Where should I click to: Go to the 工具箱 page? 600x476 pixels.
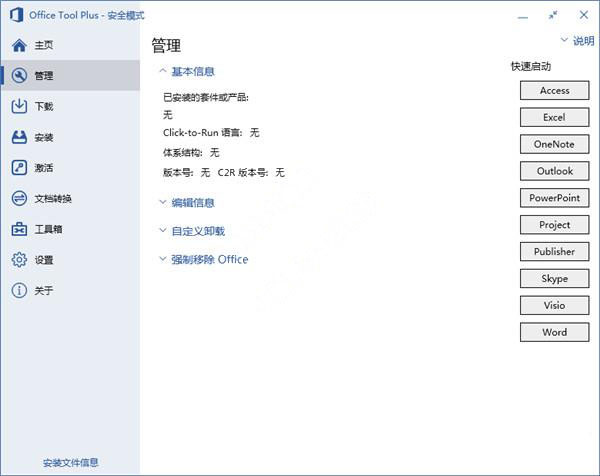point(48,229)
